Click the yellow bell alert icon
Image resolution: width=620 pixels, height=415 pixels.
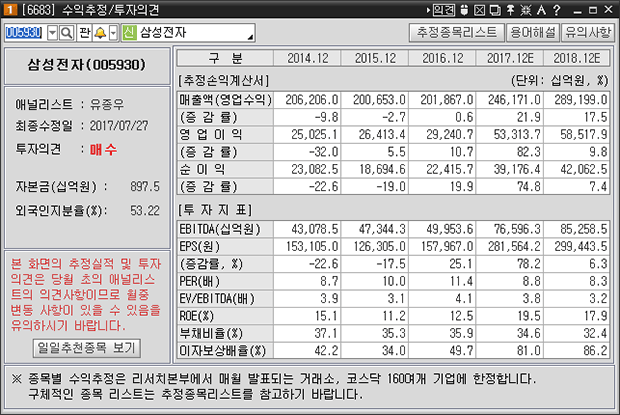tap(100, 33)
